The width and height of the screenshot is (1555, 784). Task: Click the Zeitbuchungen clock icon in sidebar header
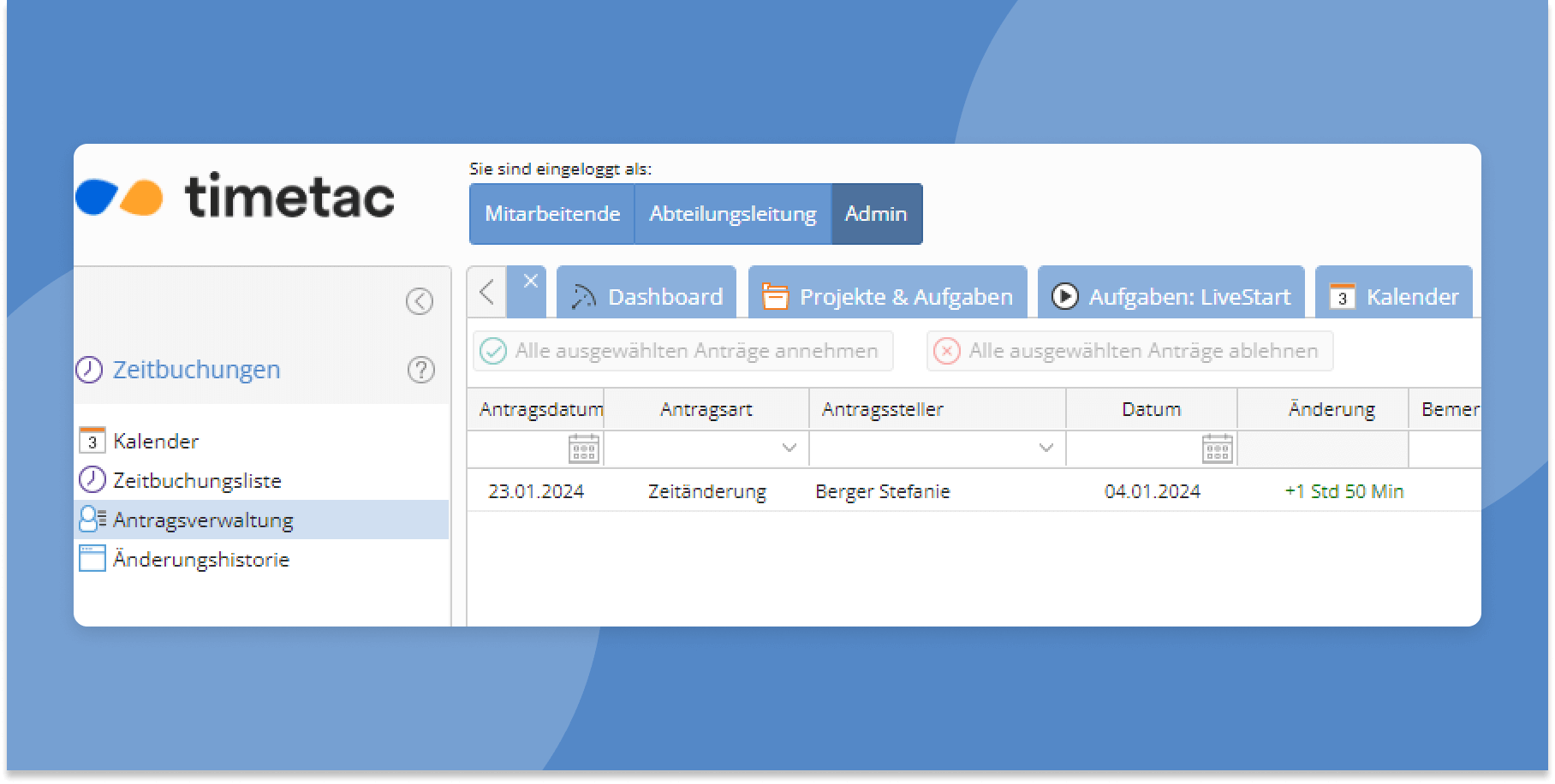pyautogui.click(x=89, y=370)
